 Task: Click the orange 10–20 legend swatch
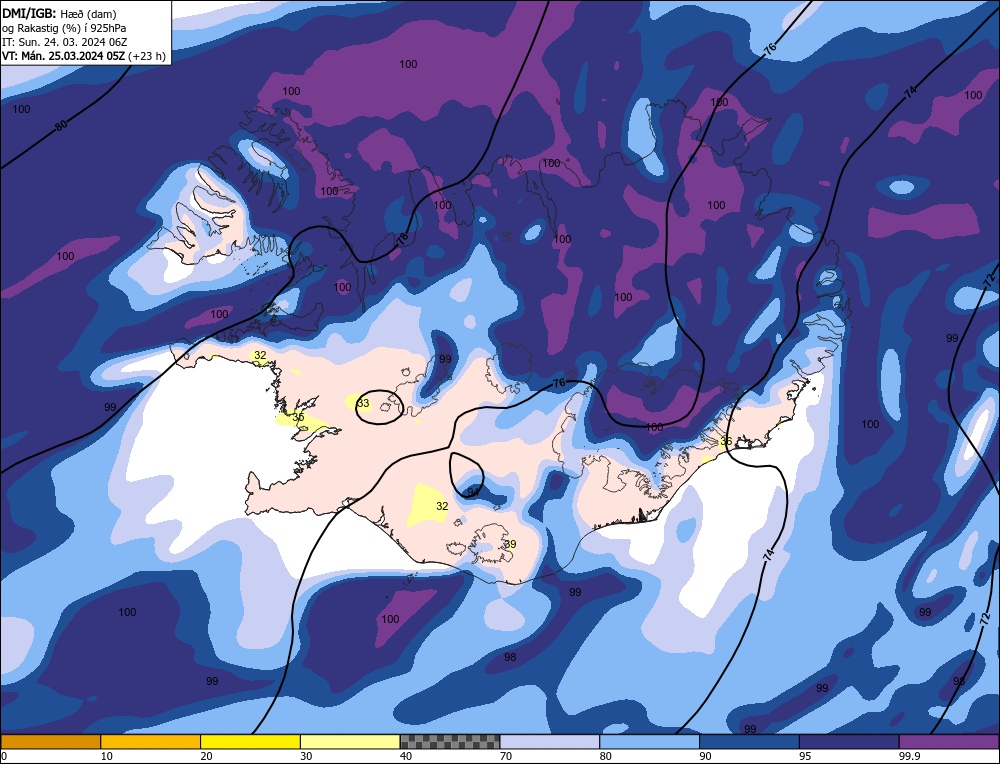click(151, 741)
